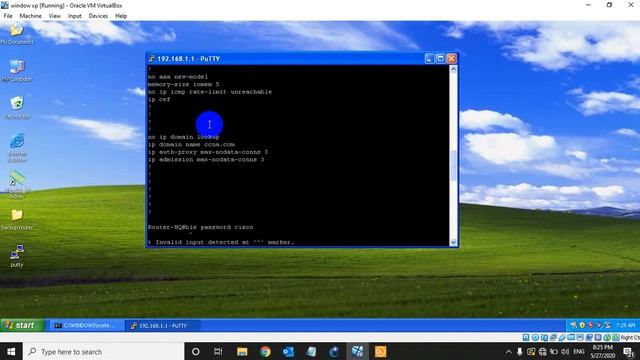Screen dimensions: 640x360
Task: Click VirtualBox optical disk indicator
Action: (535, 338)
